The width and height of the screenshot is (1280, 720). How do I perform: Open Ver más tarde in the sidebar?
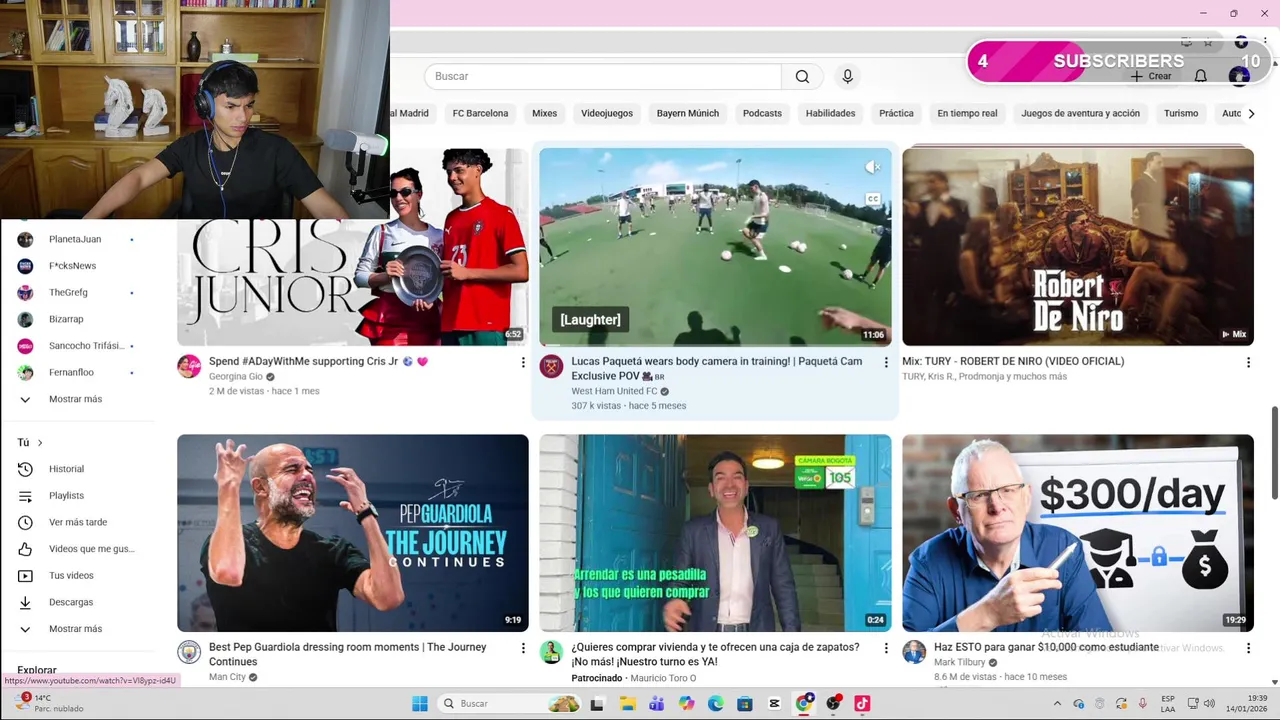[78, 522]
